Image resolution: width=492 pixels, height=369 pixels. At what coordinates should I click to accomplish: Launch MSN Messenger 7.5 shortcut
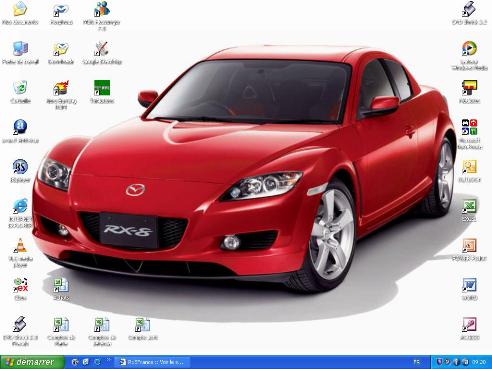point(102,9)
